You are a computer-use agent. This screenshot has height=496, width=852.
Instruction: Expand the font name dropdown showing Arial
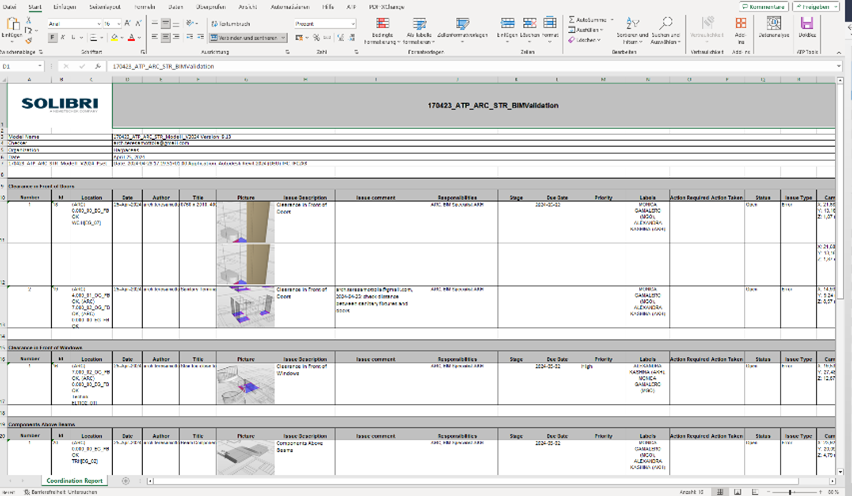[x=97, y=23]
